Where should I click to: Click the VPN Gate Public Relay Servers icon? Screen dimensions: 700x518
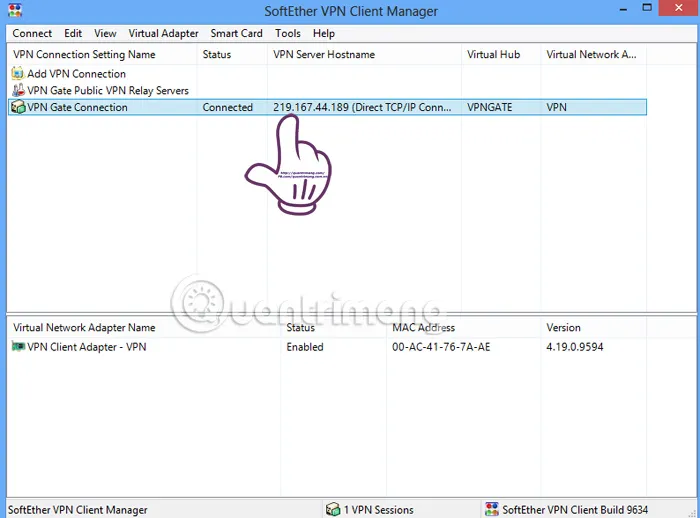pos(18,91)
